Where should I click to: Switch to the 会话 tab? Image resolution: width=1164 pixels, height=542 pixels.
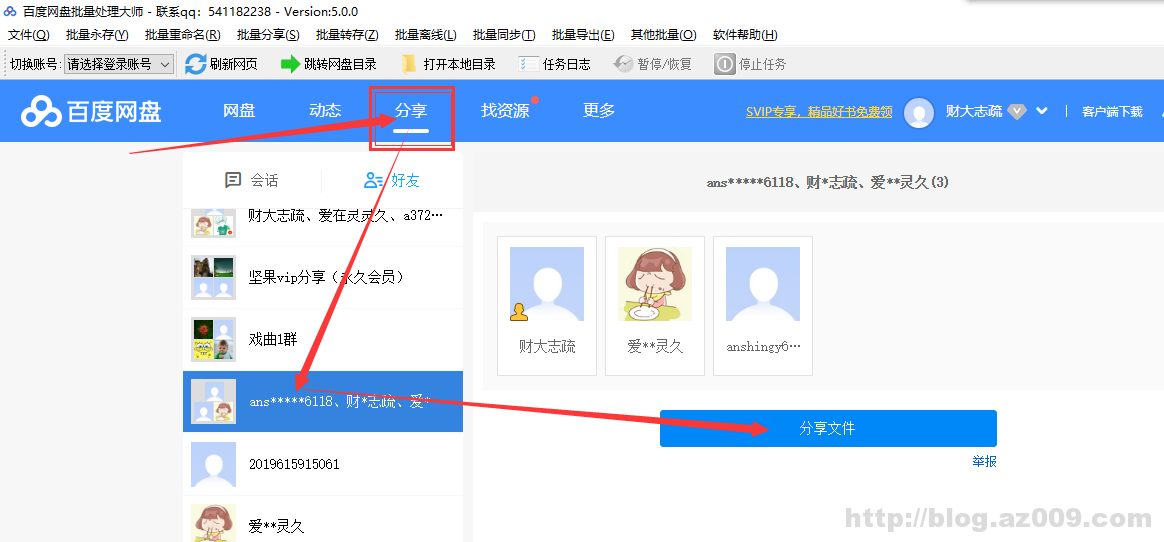click(252, 180)
